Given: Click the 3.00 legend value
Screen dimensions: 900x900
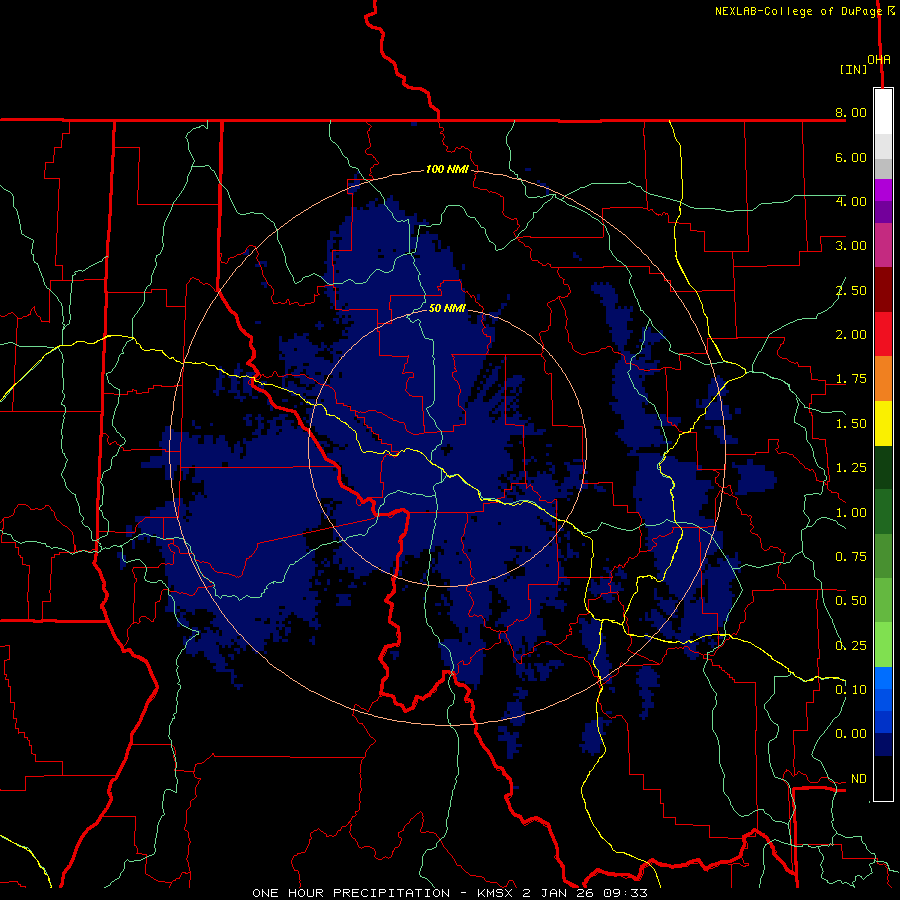Looking at the screenshot, I should [851, 246].
